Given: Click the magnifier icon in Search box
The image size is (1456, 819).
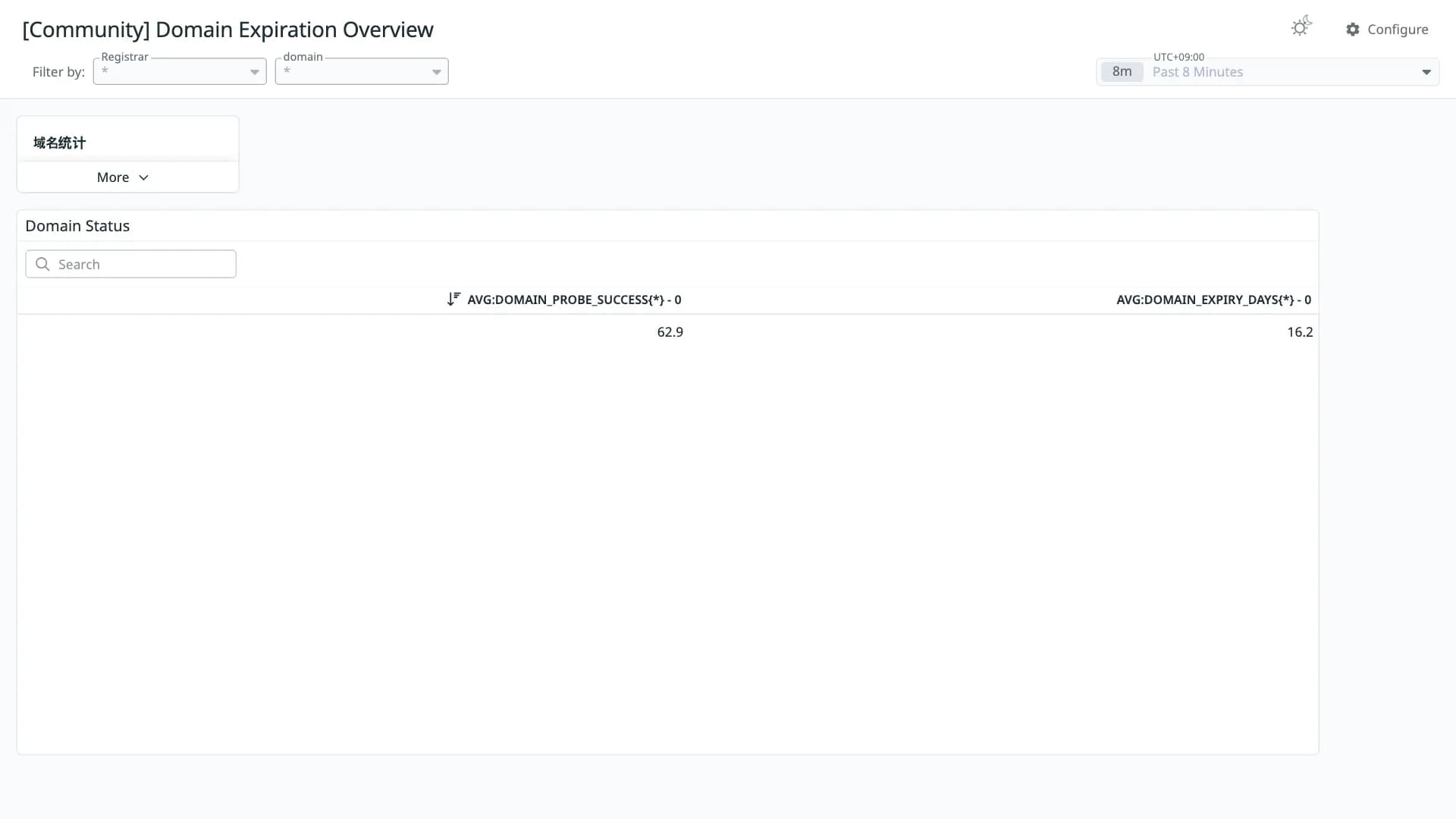Looking at the screenshot, I should tap(42, 264).
